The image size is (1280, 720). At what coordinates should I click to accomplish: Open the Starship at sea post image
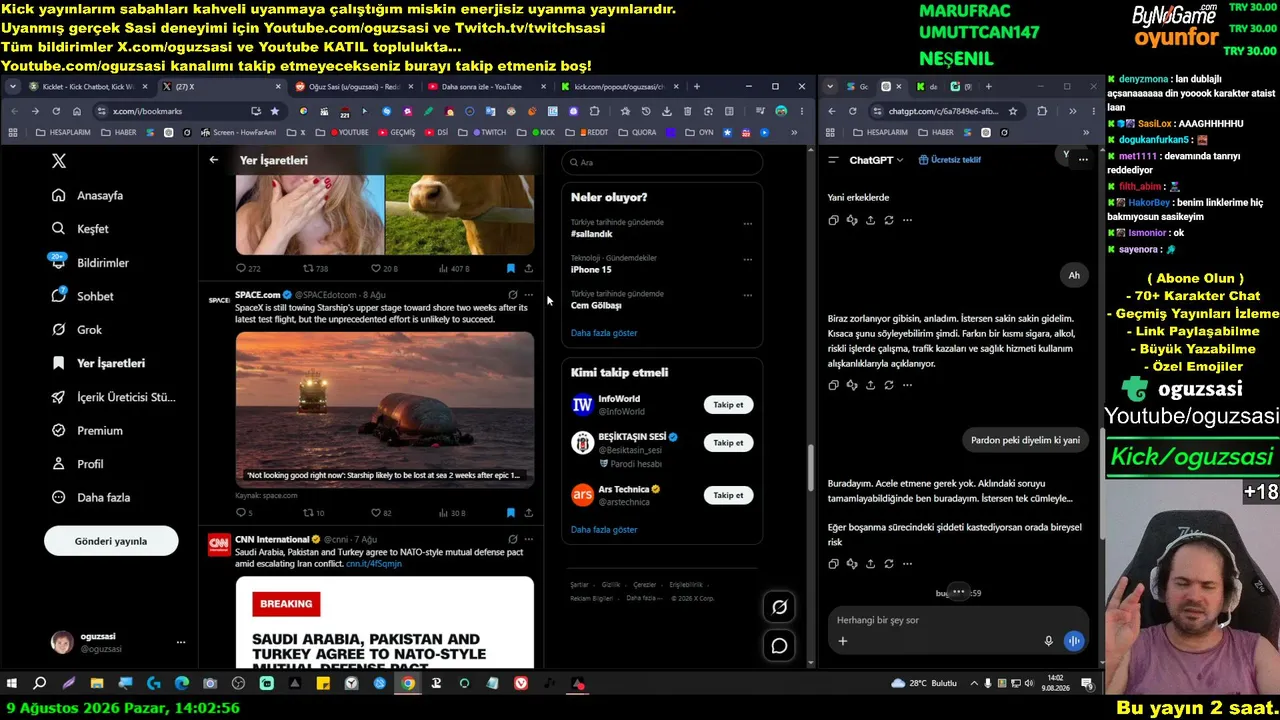385,409
